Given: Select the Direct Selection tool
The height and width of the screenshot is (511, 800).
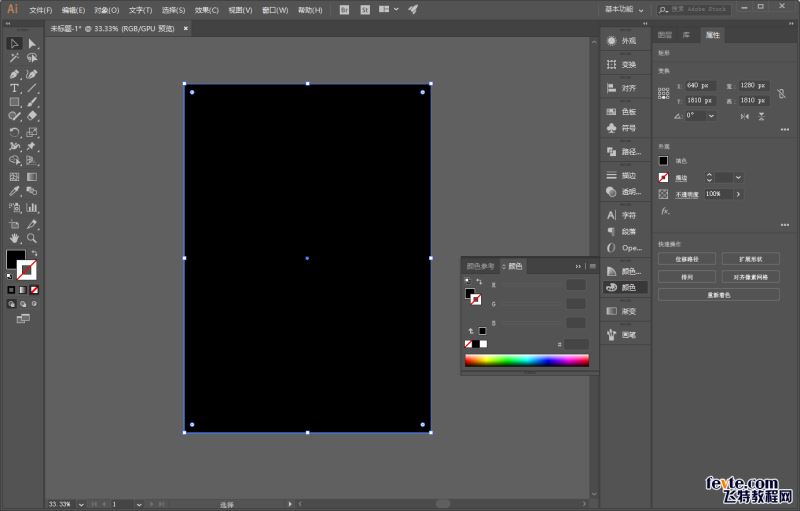Looking at the screenshot, I should point(32,44).
